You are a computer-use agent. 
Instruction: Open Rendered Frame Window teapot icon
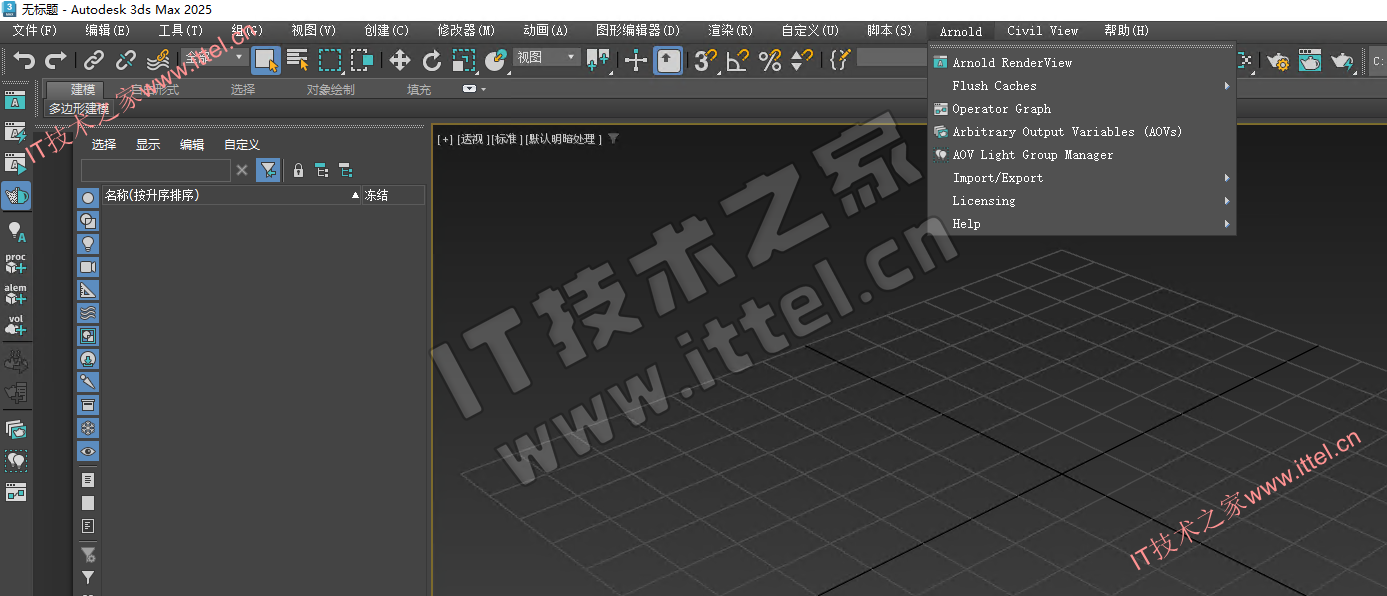tap(1310, 61)
